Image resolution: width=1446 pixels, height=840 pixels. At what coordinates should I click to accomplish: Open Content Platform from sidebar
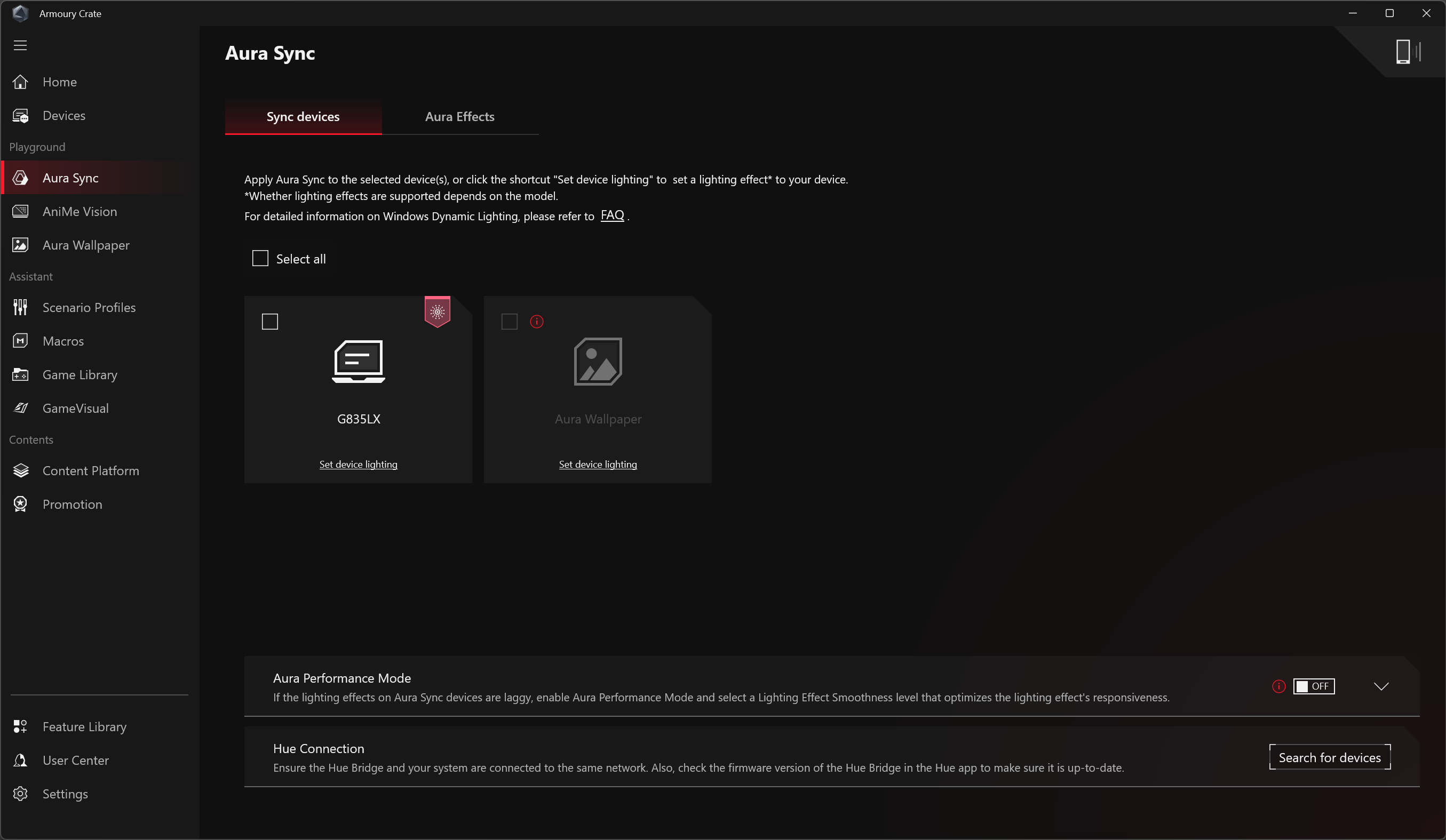tap(91, 471)
